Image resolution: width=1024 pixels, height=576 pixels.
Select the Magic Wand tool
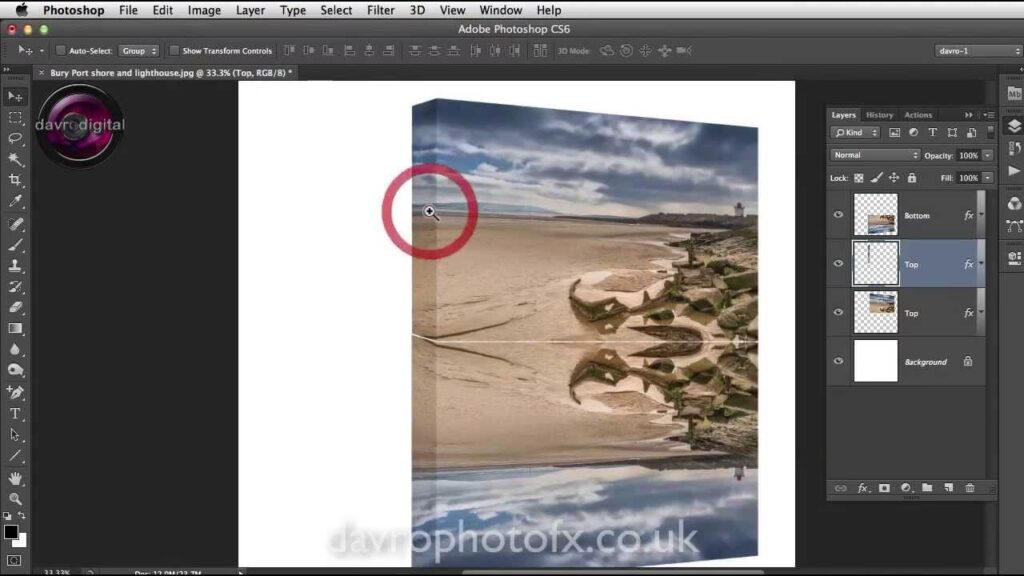tap(15, 159)
